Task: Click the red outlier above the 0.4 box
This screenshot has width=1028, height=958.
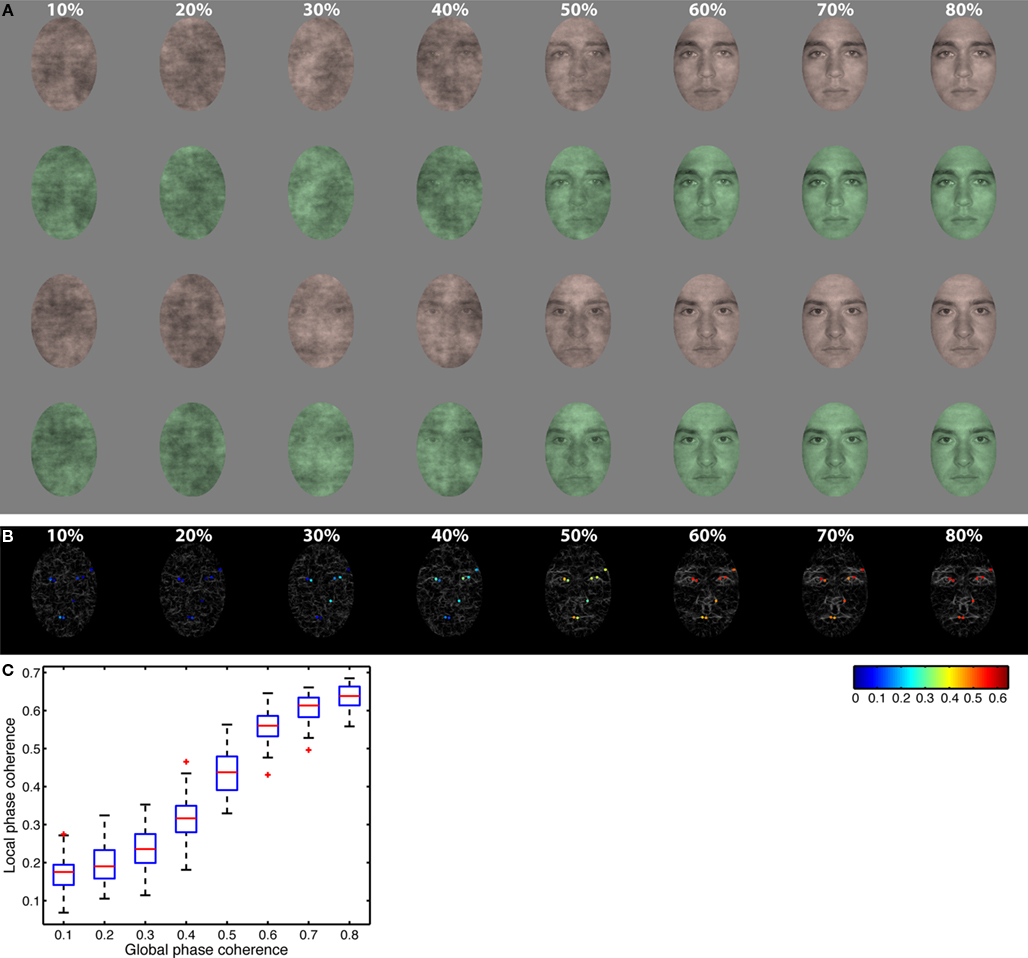Action: pyautogui.click(x=186, y=762)
